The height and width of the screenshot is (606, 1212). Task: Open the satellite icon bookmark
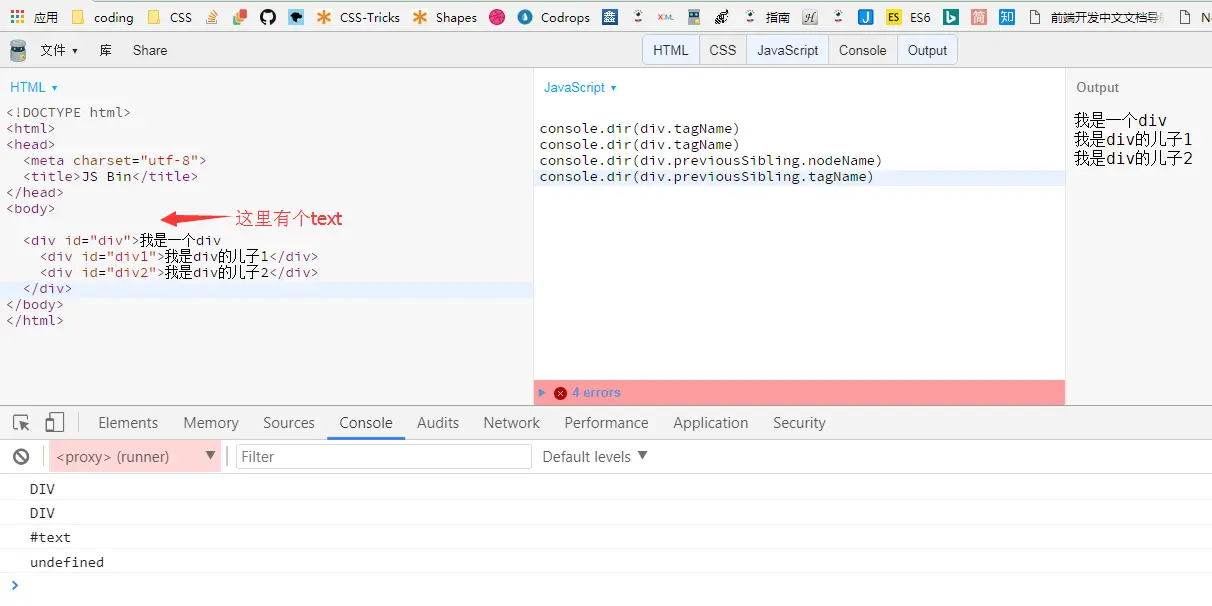coord(721,17)
